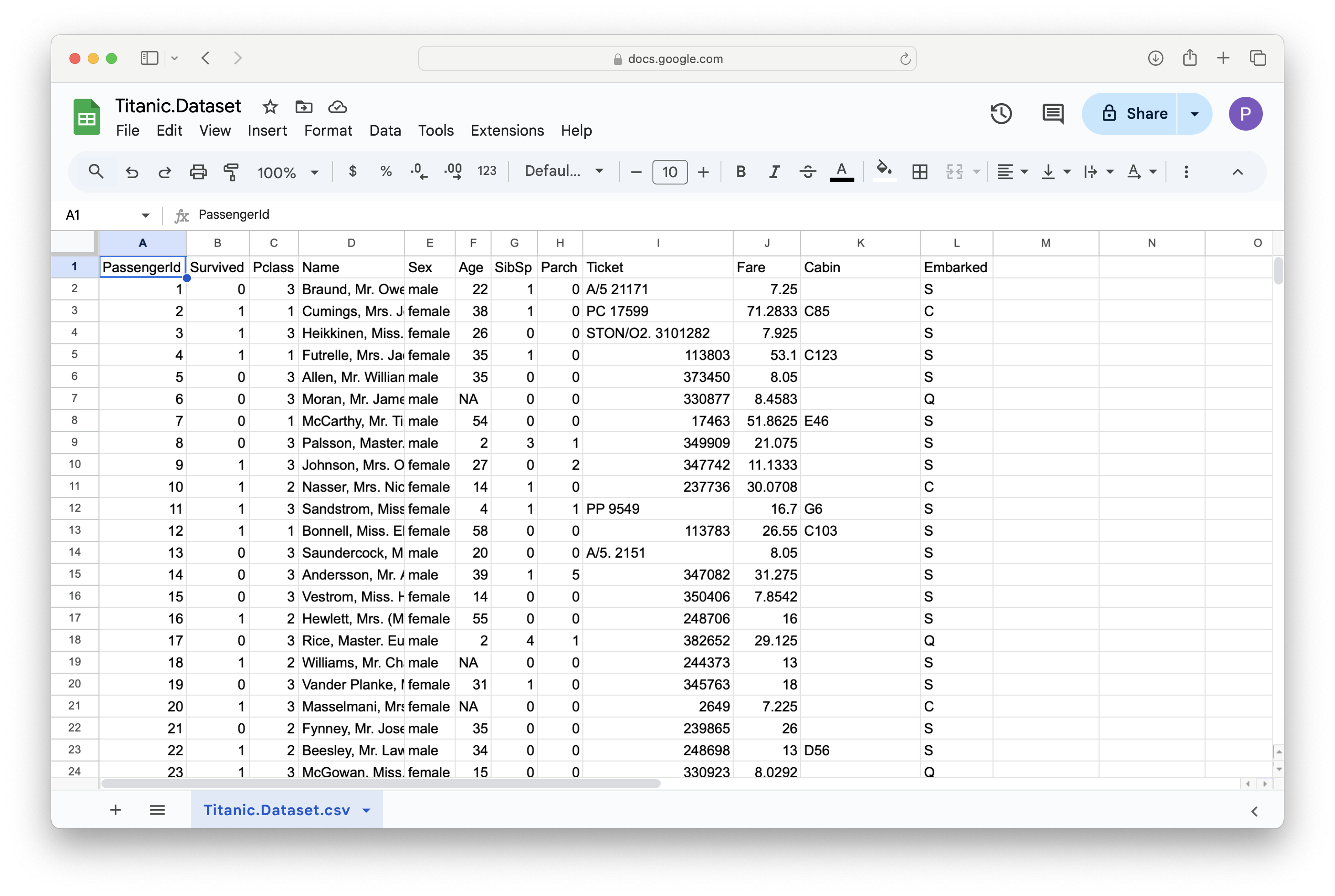Open the fill color picker

pyautogui.click(x=883, y=171)
